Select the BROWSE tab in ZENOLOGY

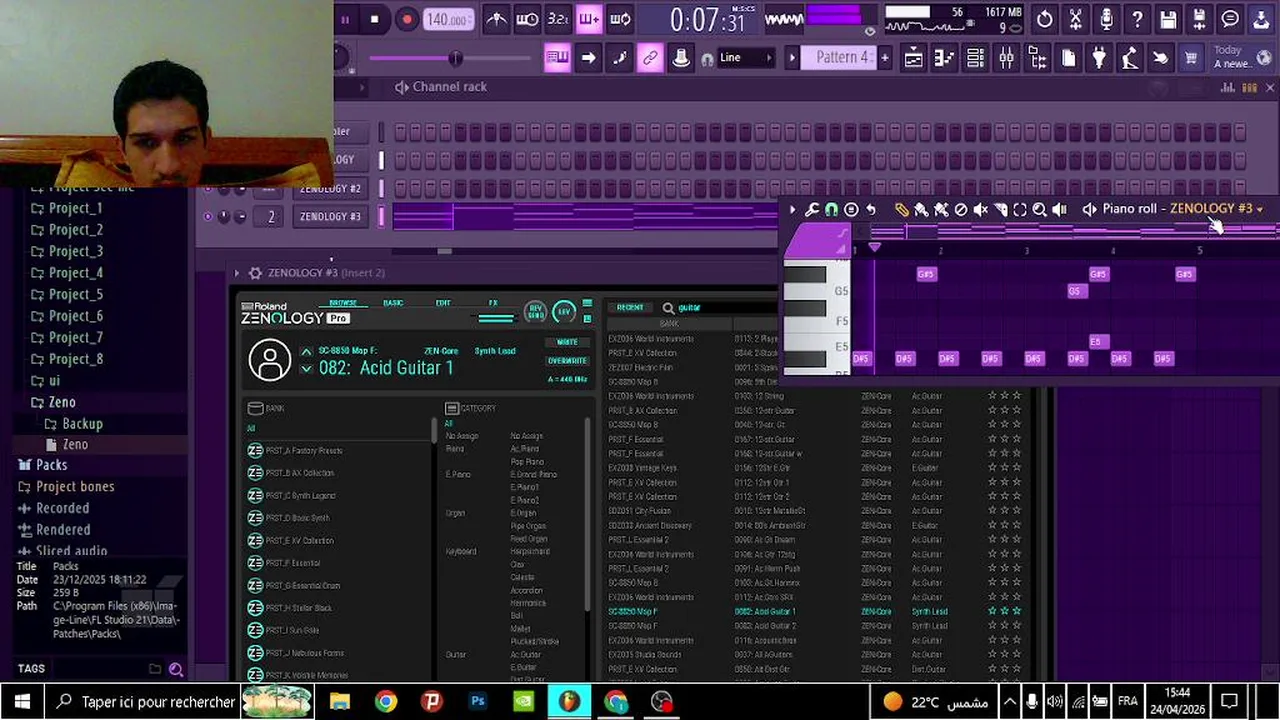pyautogui.click(x=343, y=303)
